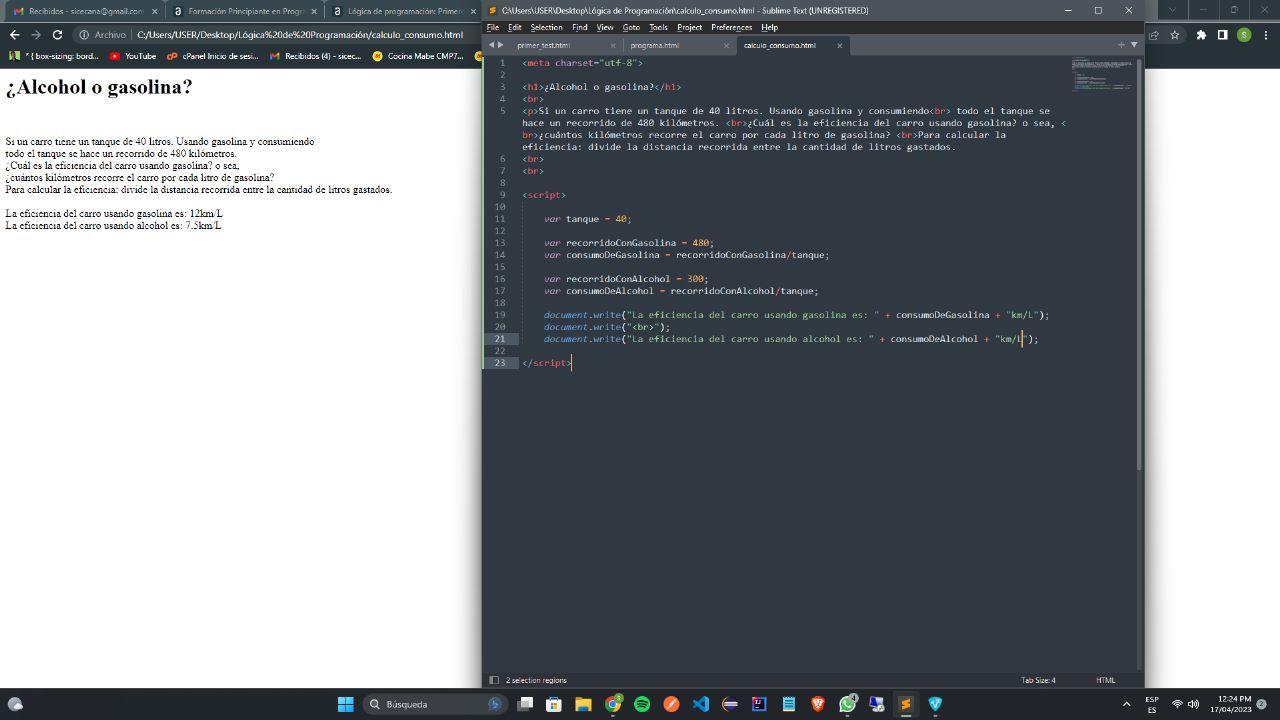Screen dimensions: 1280x720
Task: Open the box-sizing bookmark
Action: (55, 56)
